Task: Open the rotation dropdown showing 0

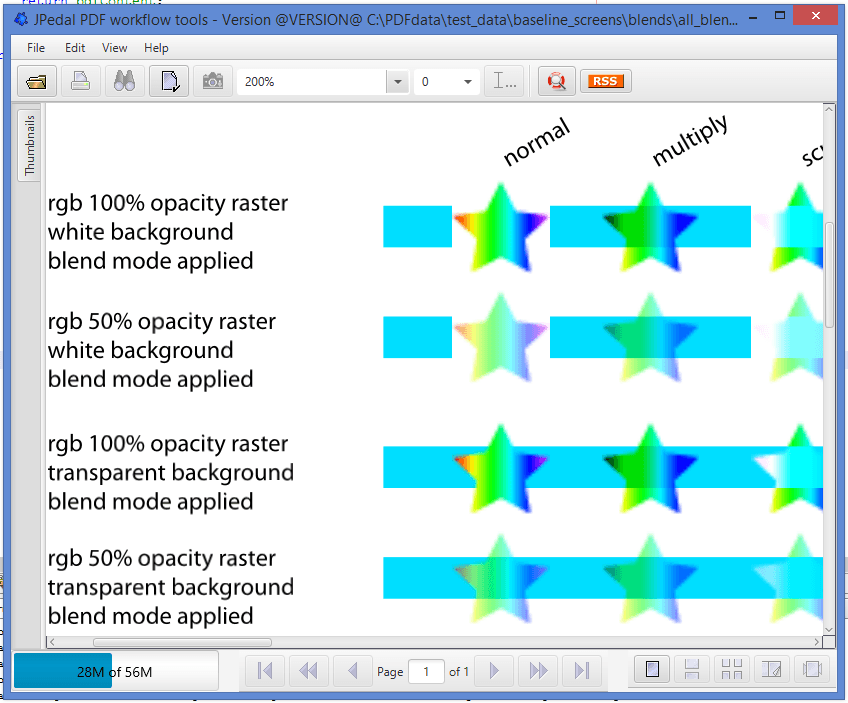Action: 467,82
